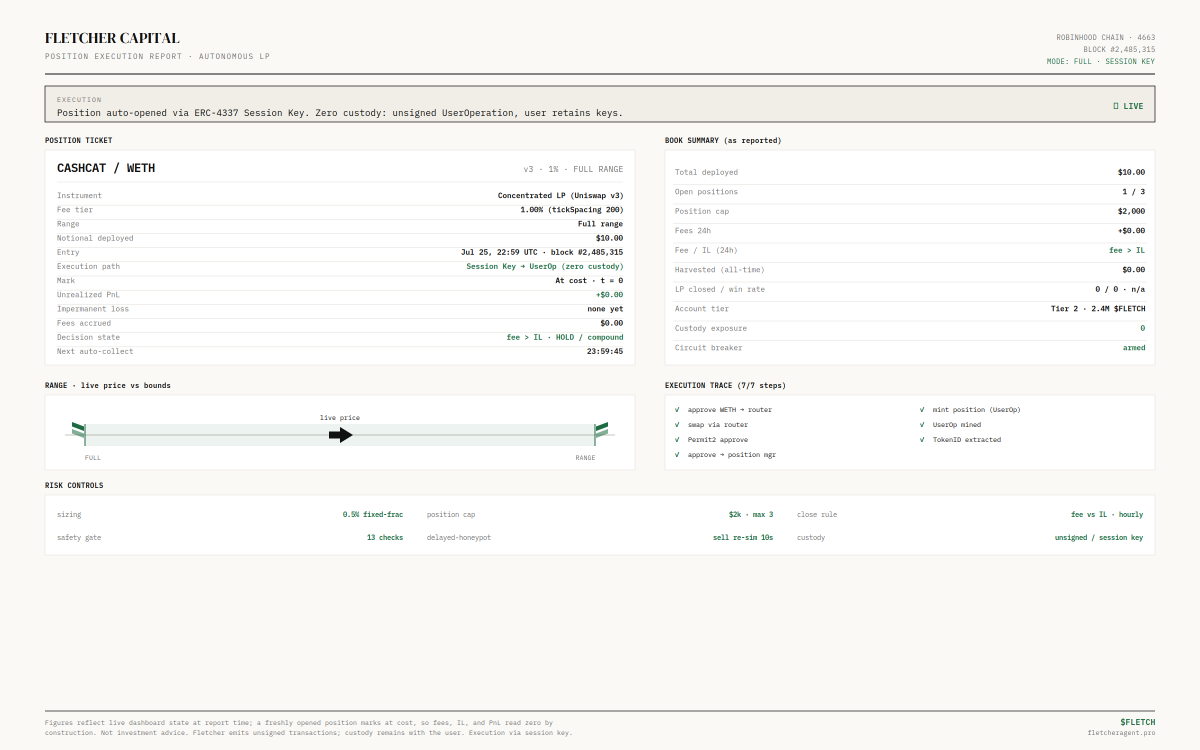The image size is (1200, 750).
Task: Click the LIVE status indicator badge
Action: 1128,106
